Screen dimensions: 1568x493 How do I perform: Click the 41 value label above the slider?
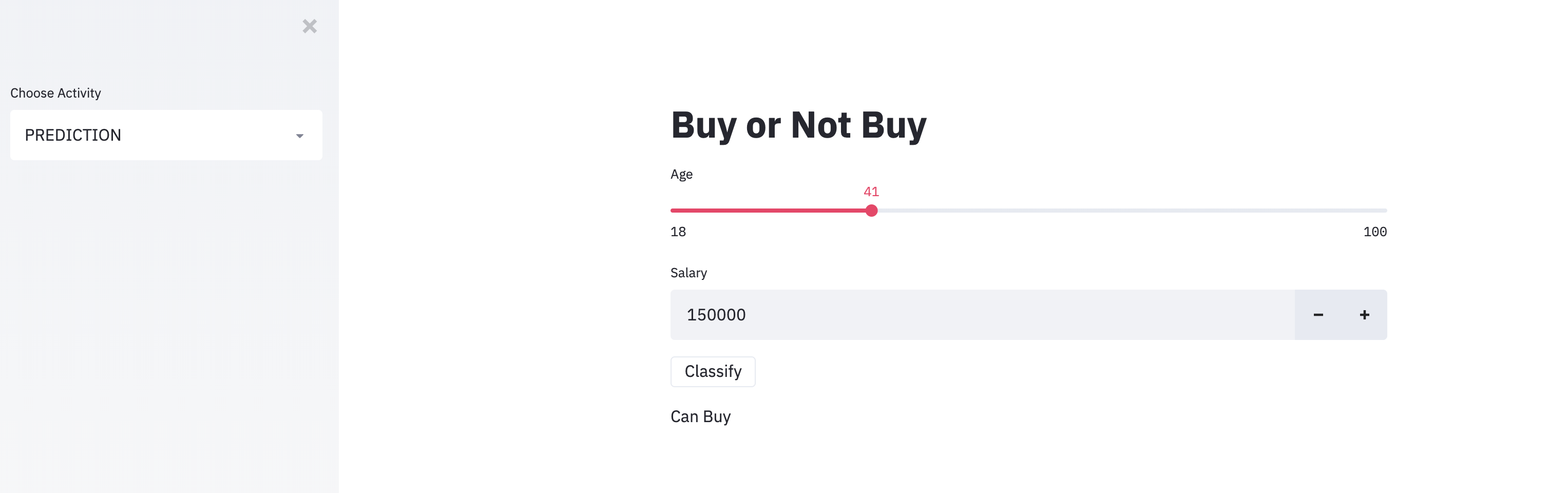click(x=871, y=192)
